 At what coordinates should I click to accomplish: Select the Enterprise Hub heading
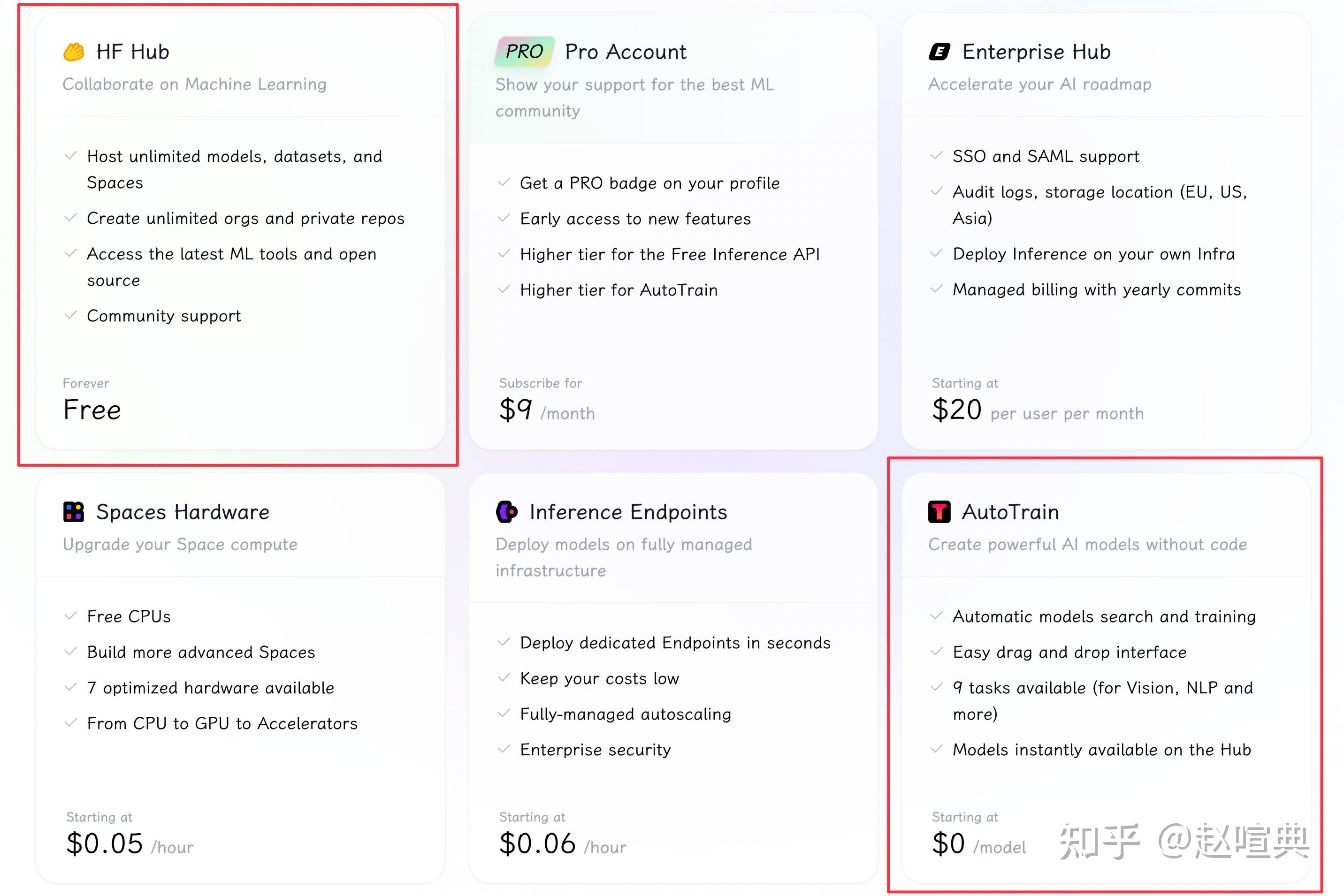click(x=1036, y=52)
